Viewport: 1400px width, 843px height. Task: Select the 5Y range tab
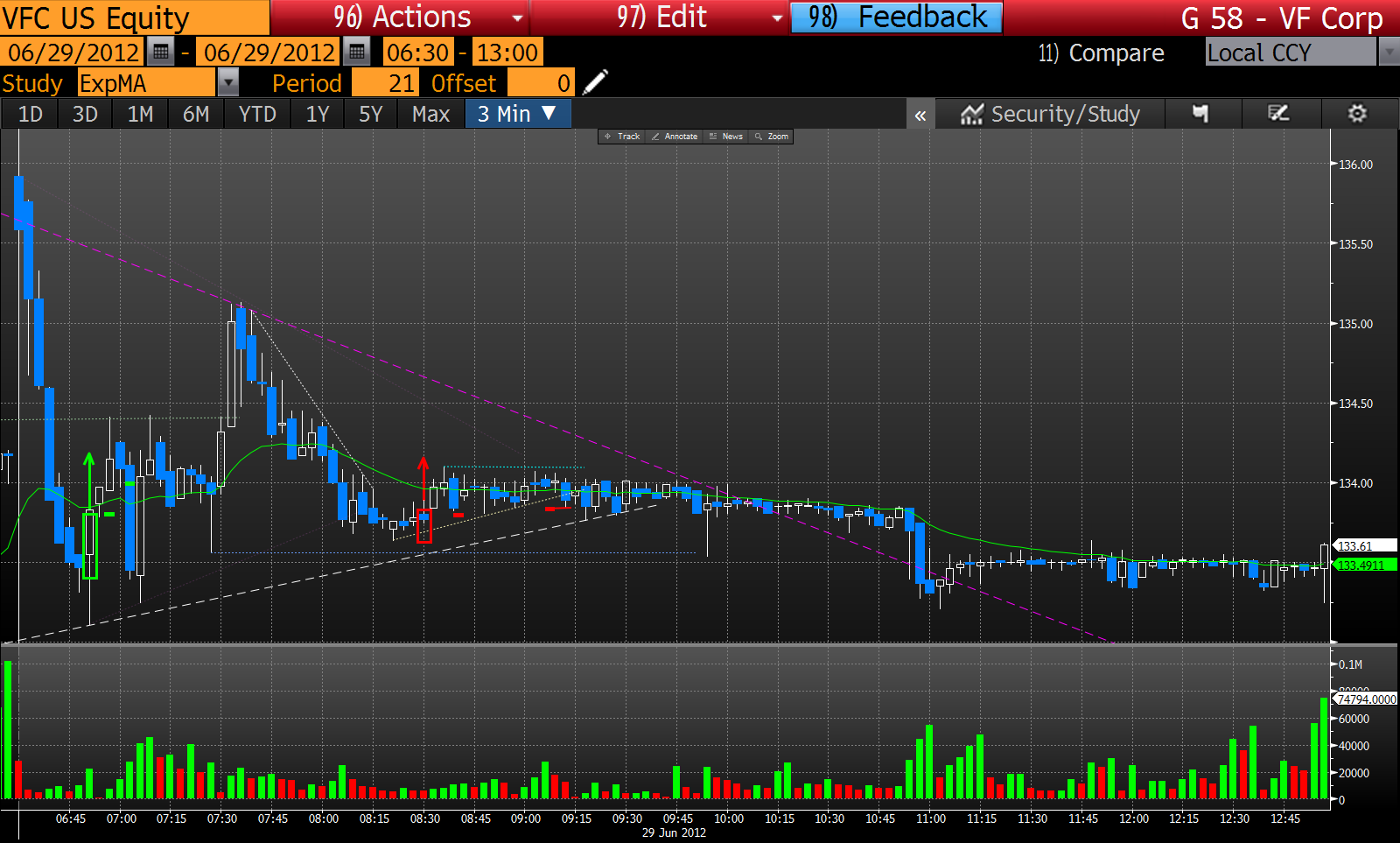(371, 114)
